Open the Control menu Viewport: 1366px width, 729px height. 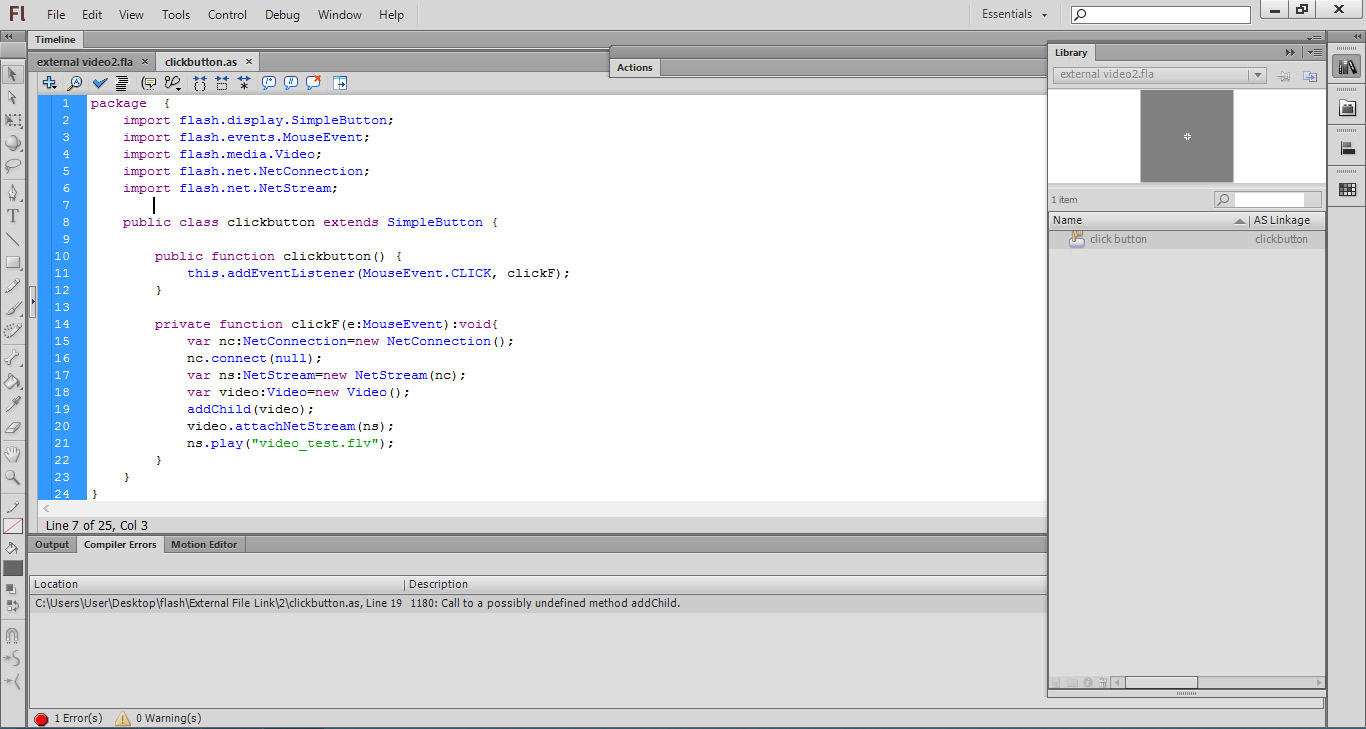click(227, 15)
